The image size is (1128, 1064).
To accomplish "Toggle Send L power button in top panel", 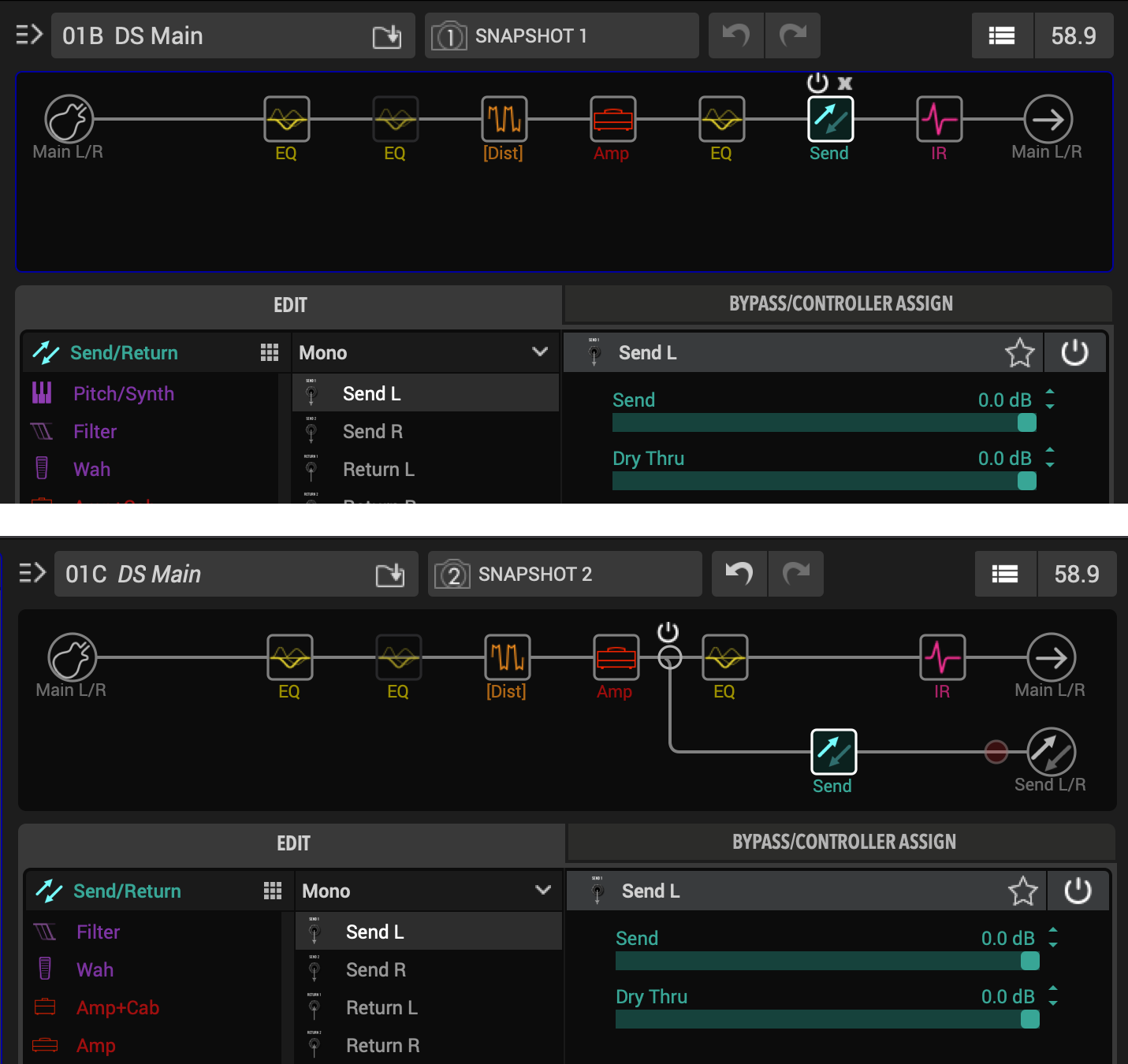I will click(1074, 352).
